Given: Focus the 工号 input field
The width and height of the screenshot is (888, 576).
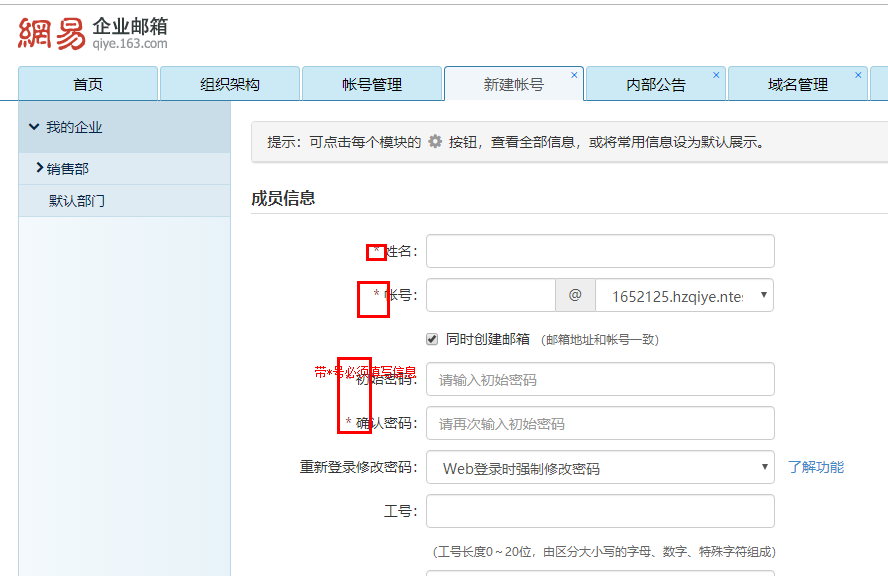Looking at the screenshot, I should [600, 511].
